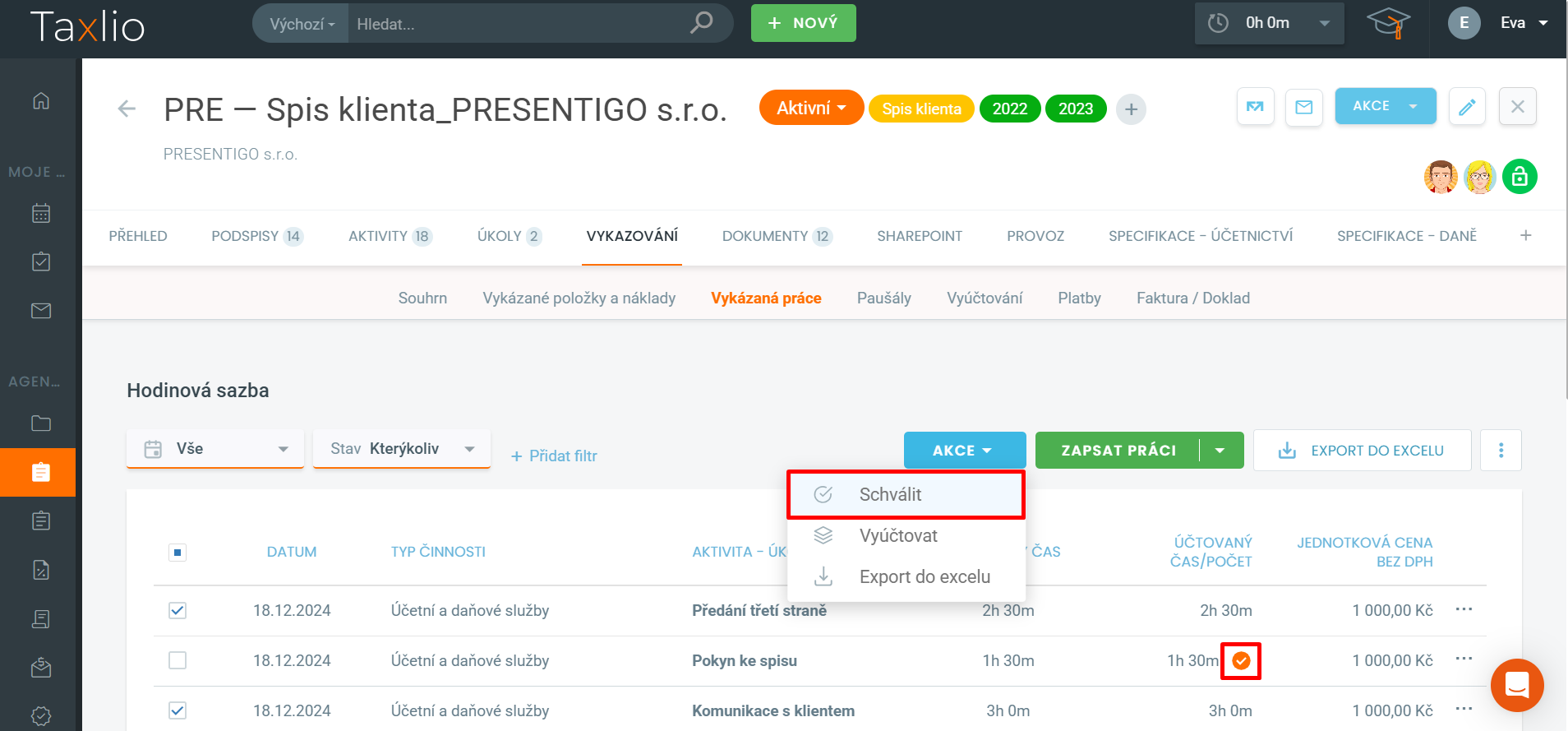1568x731 pixels.
Task: Click the envelope button in header
Action: point(1304,107)
